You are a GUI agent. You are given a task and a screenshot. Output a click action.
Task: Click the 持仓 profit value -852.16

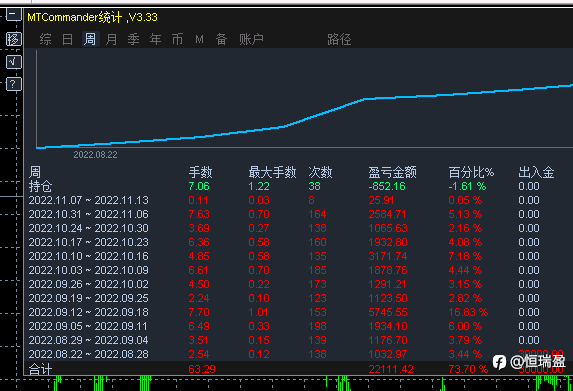(387, 186)
